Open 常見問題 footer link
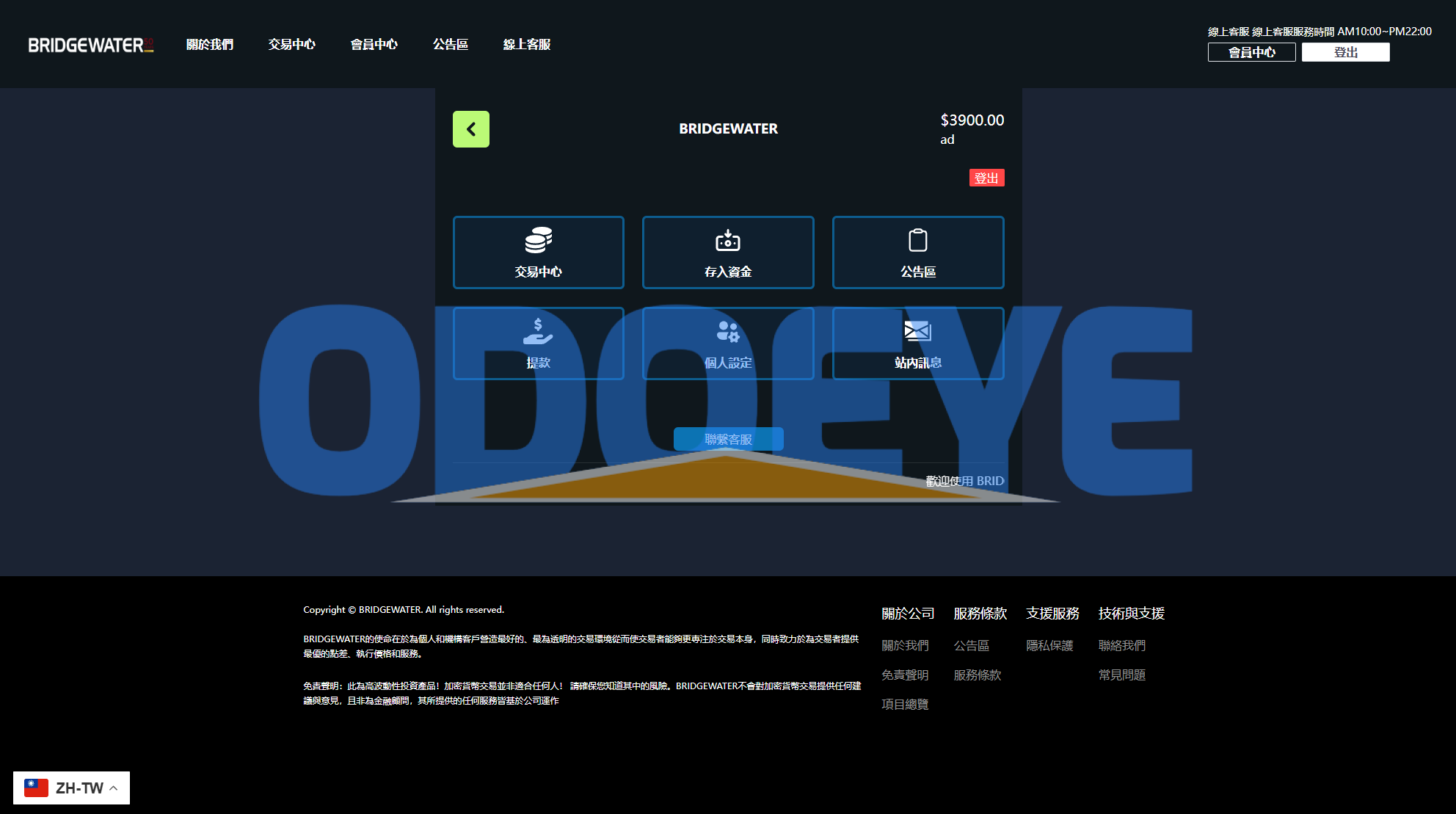Viewport: 1456px width, 814px height. (1121, 675)
